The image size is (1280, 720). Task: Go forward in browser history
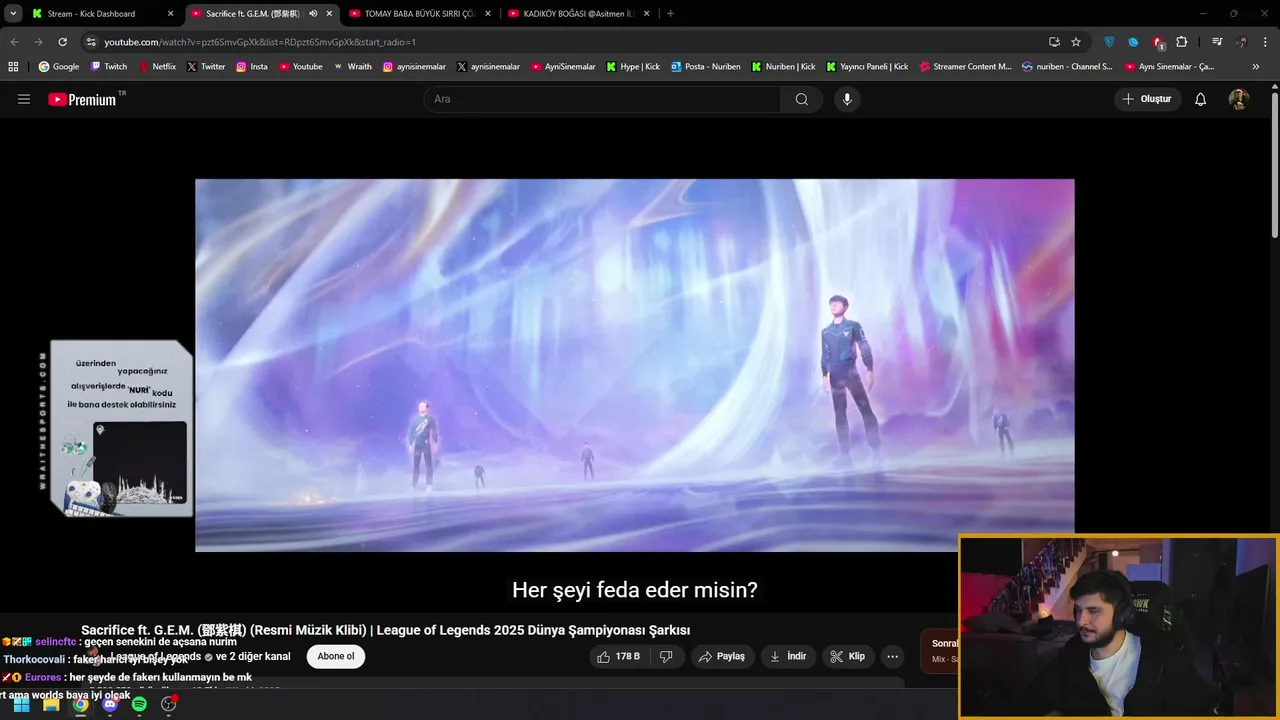tap(38, 42)
